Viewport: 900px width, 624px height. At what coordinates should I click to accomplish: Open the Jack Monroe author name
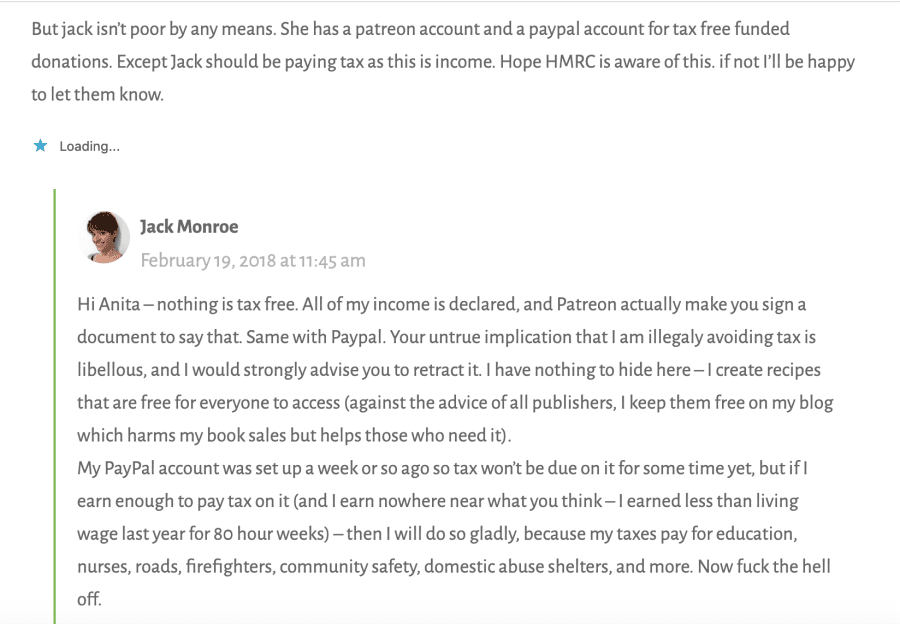pyautogui.click(x=189, y=227)
